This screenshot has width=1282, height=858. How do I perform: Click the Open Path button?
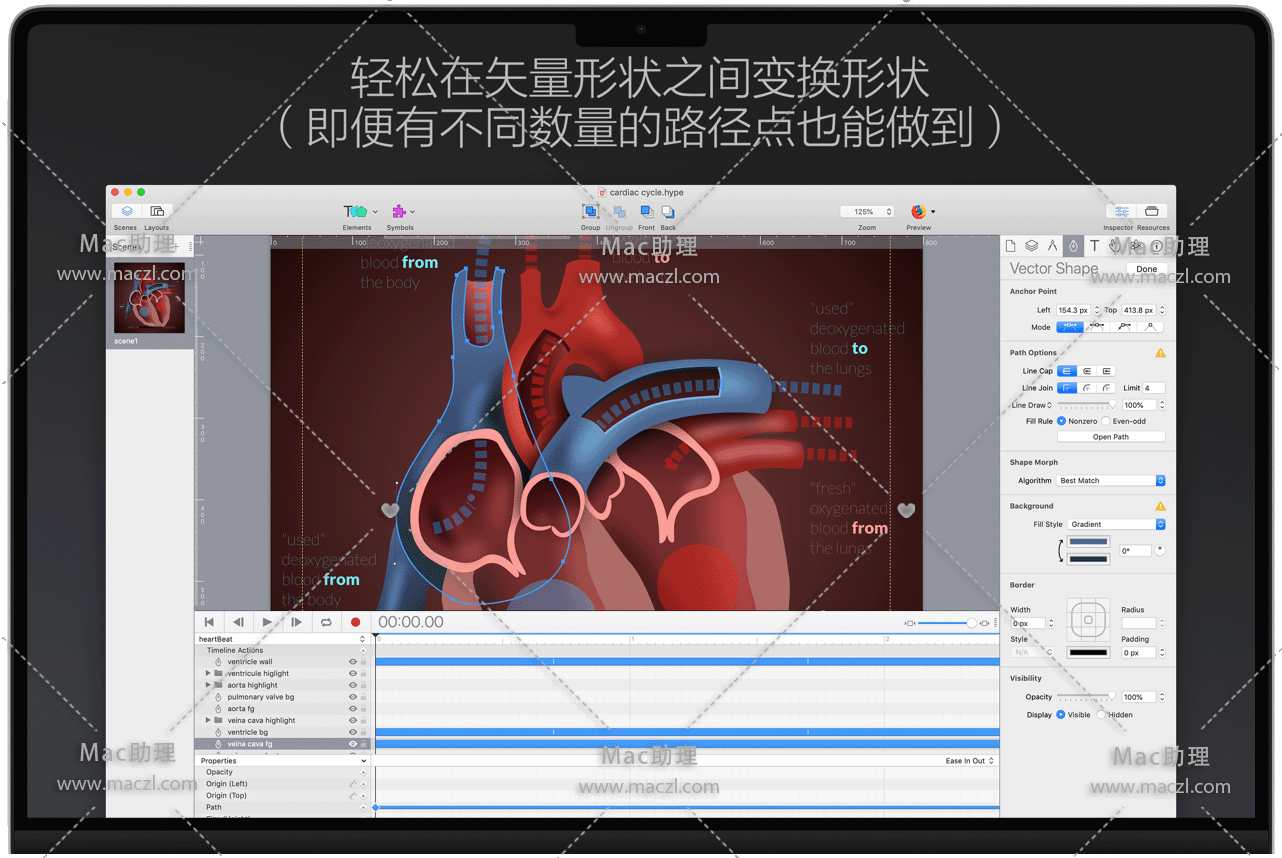[1110, 437]
